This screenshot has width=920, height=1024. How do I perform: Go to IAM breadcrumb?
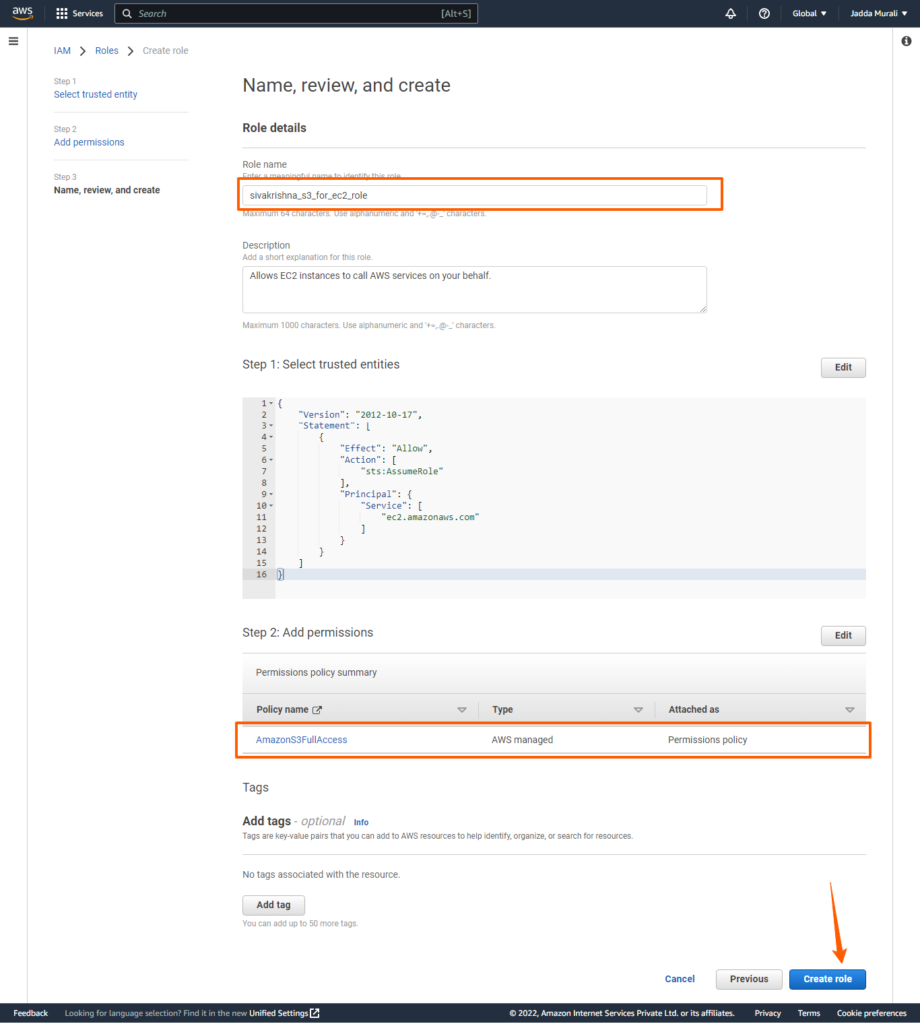pos(62,51)
